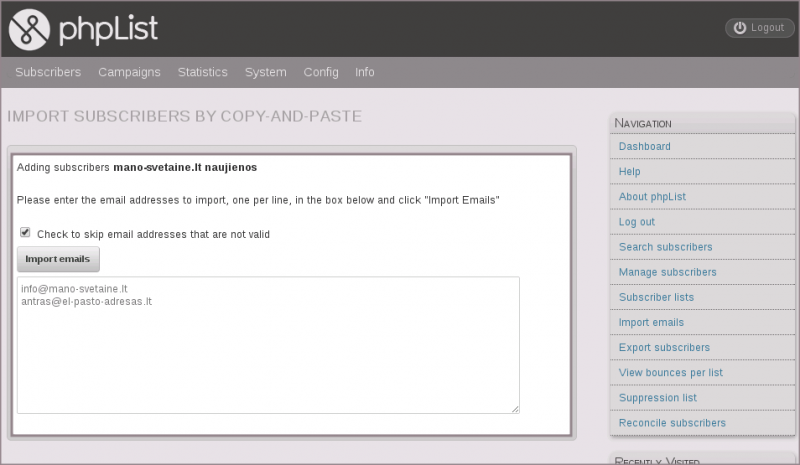The image size is (800, 465).
Task: Open Suppression list link
Action: click(x=657, y=398)
